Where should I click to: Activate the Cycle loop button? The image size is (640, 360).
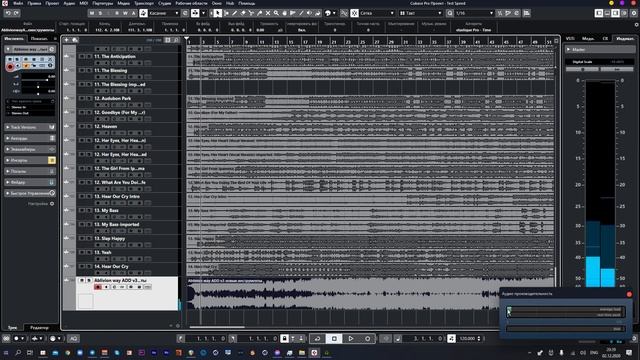point(317,338)
